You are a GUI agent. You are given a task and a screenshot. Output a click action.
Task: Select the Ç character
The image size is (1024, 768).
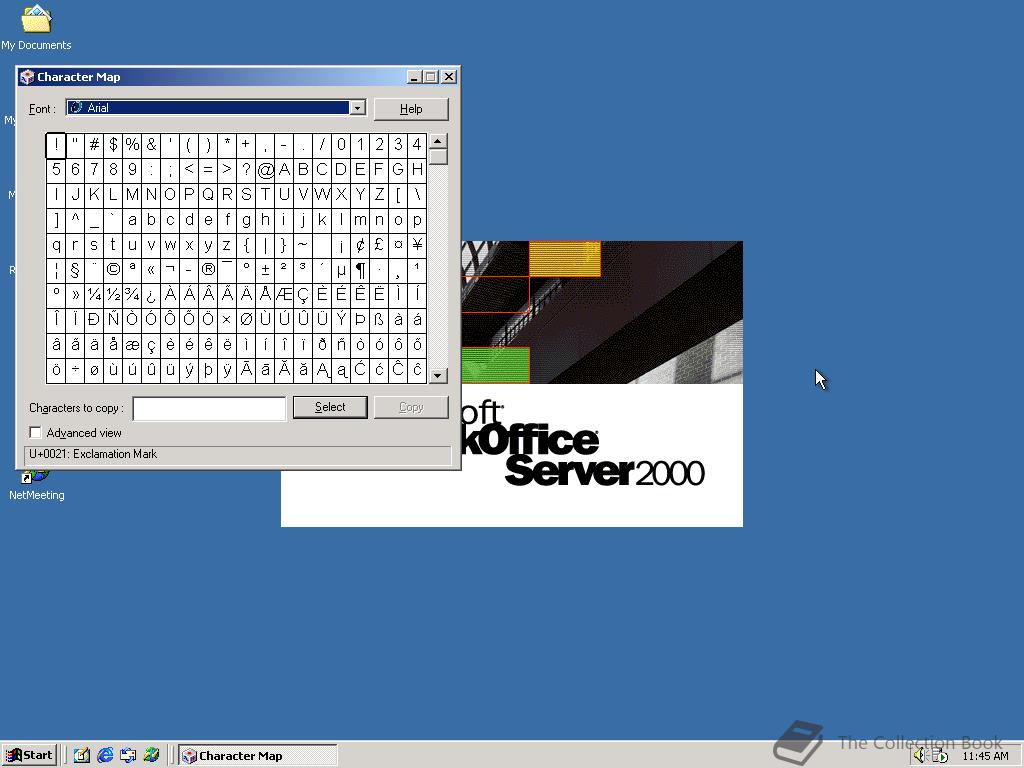pyautogui.click(x=303, y=295)
